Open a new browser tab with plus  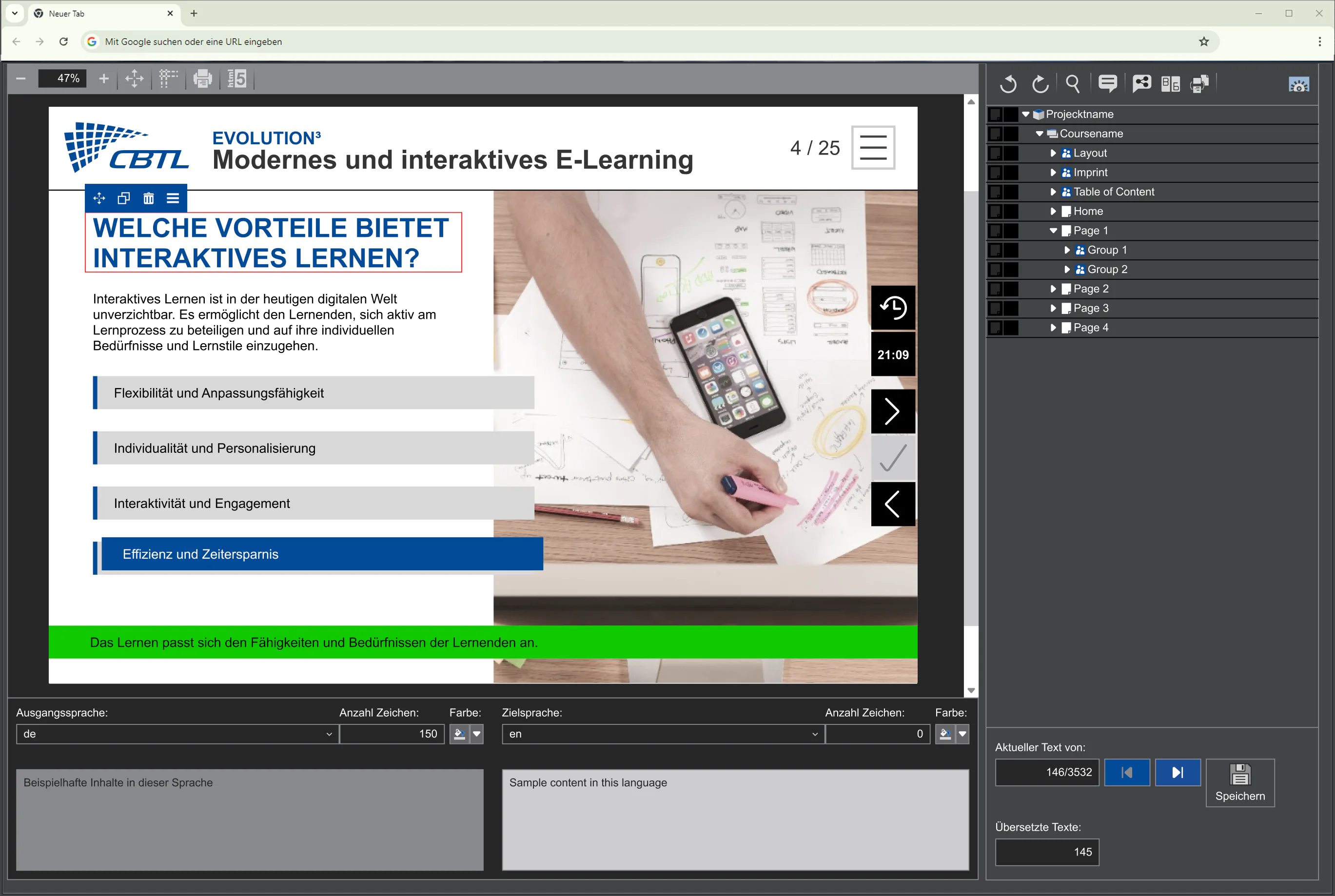click(194, 13)
